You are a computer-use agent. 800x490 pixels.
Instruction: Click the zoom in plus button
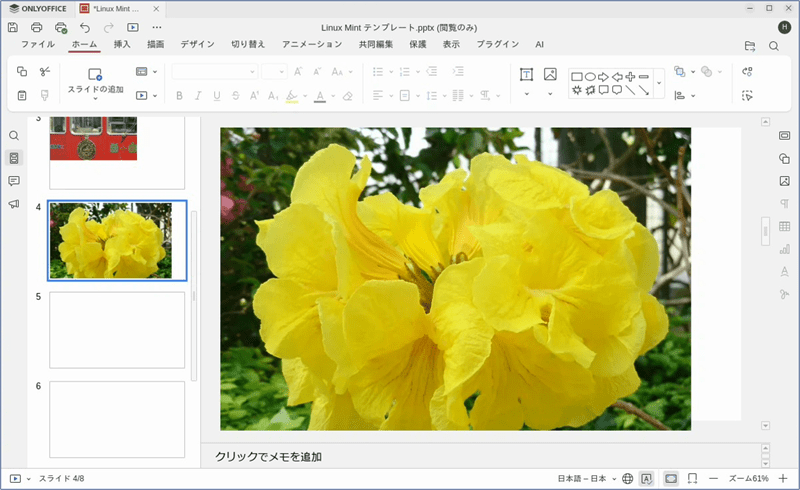click(x=783, y=479)
